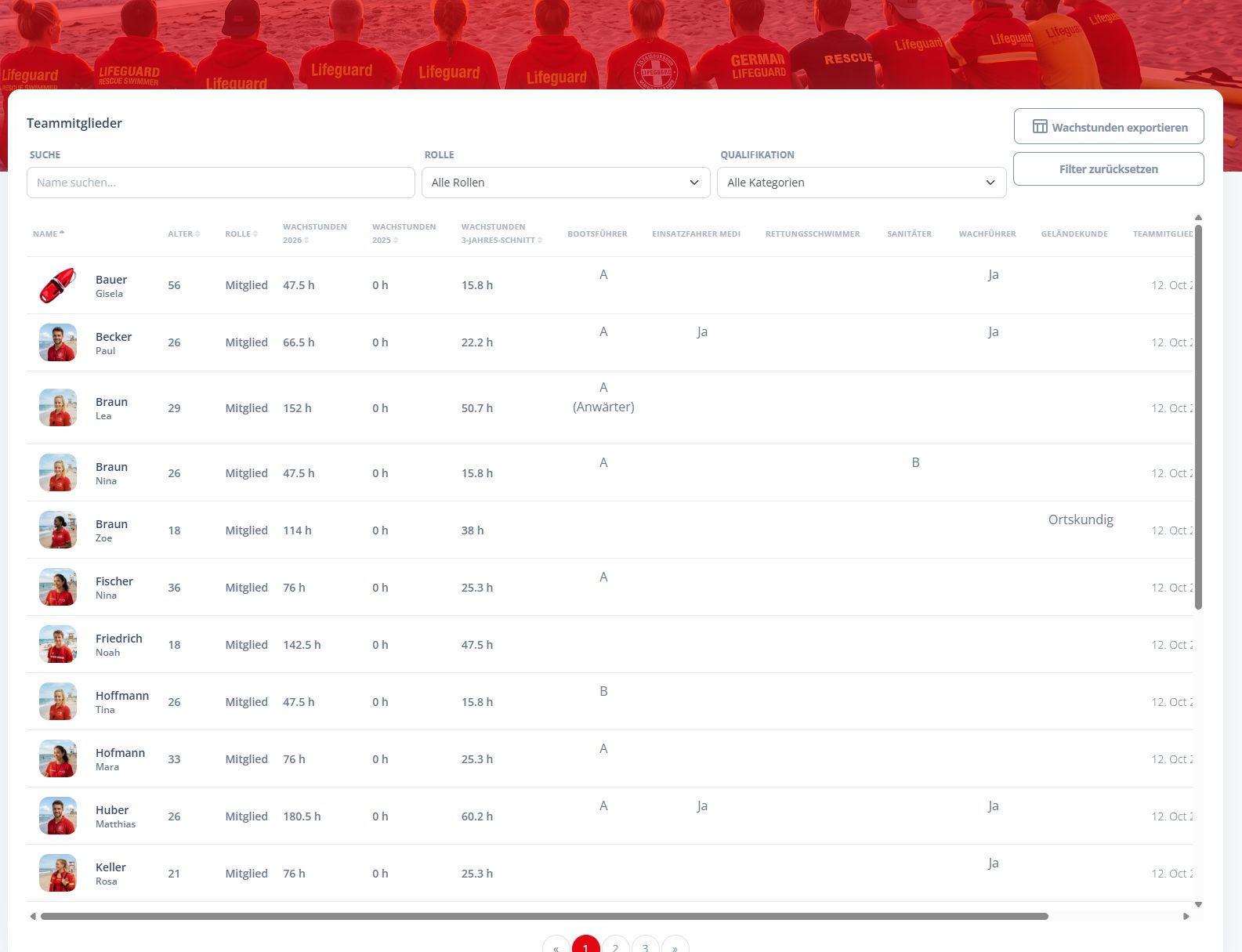Image resolution: width=1242 pixels, height=952 pixels.
Task: Select current page 1 in pagination
Action: coord(586,947)
